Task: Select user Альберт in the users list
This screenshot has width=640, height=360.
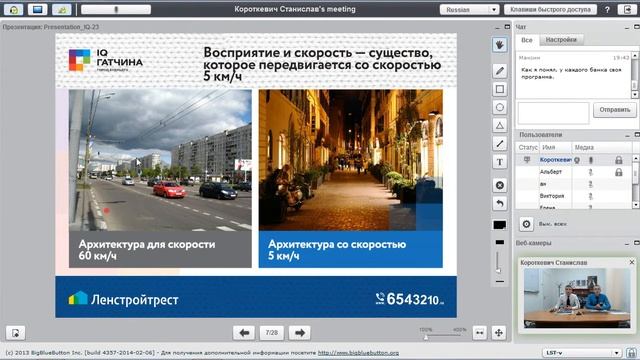Action: (x=551, y=172)
